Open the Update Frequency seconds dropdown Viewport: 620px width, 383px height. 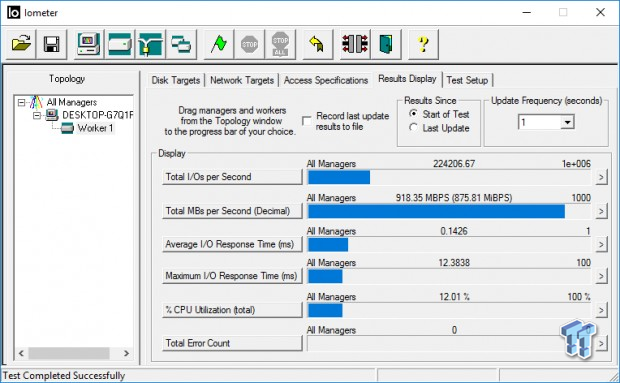(567, 122)
